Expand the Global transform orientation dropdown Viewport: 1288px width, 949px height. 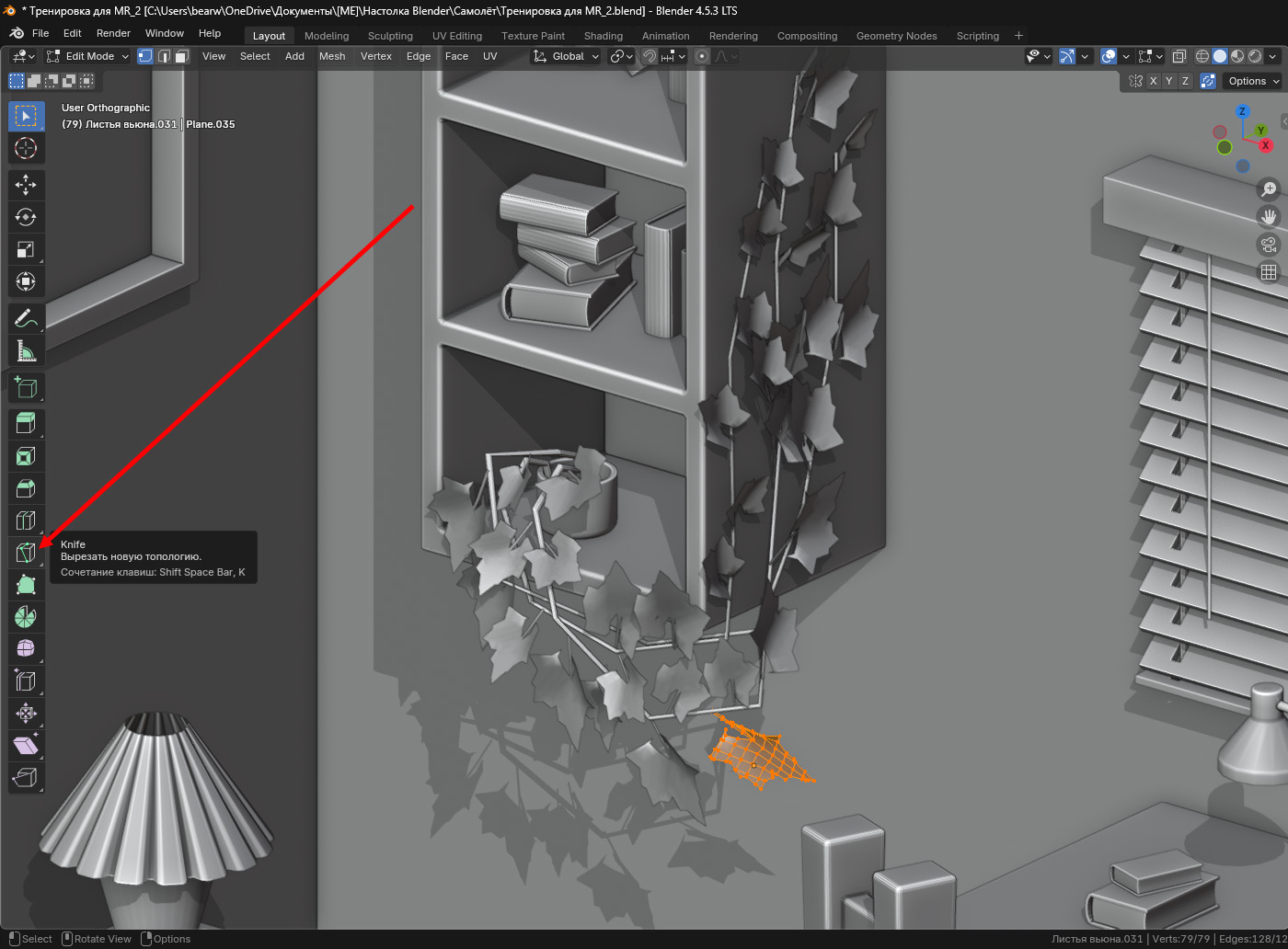coord(567,56)
